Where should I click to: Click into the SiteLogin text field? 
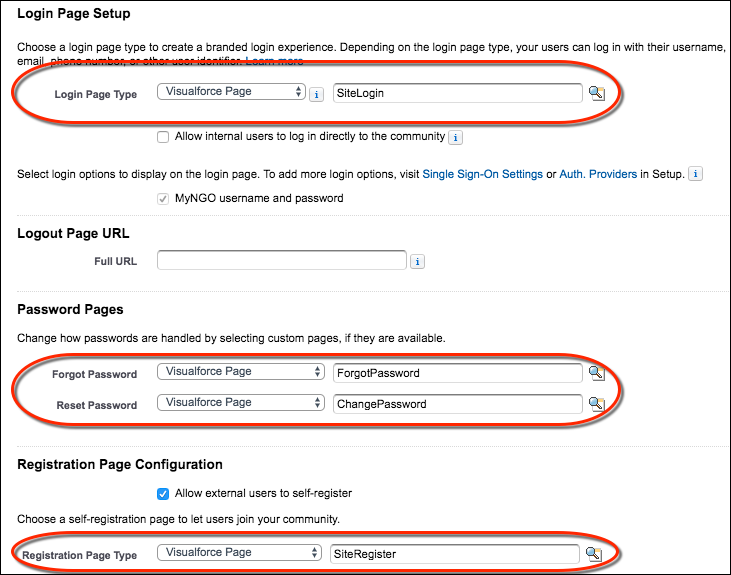pos(457,93)
